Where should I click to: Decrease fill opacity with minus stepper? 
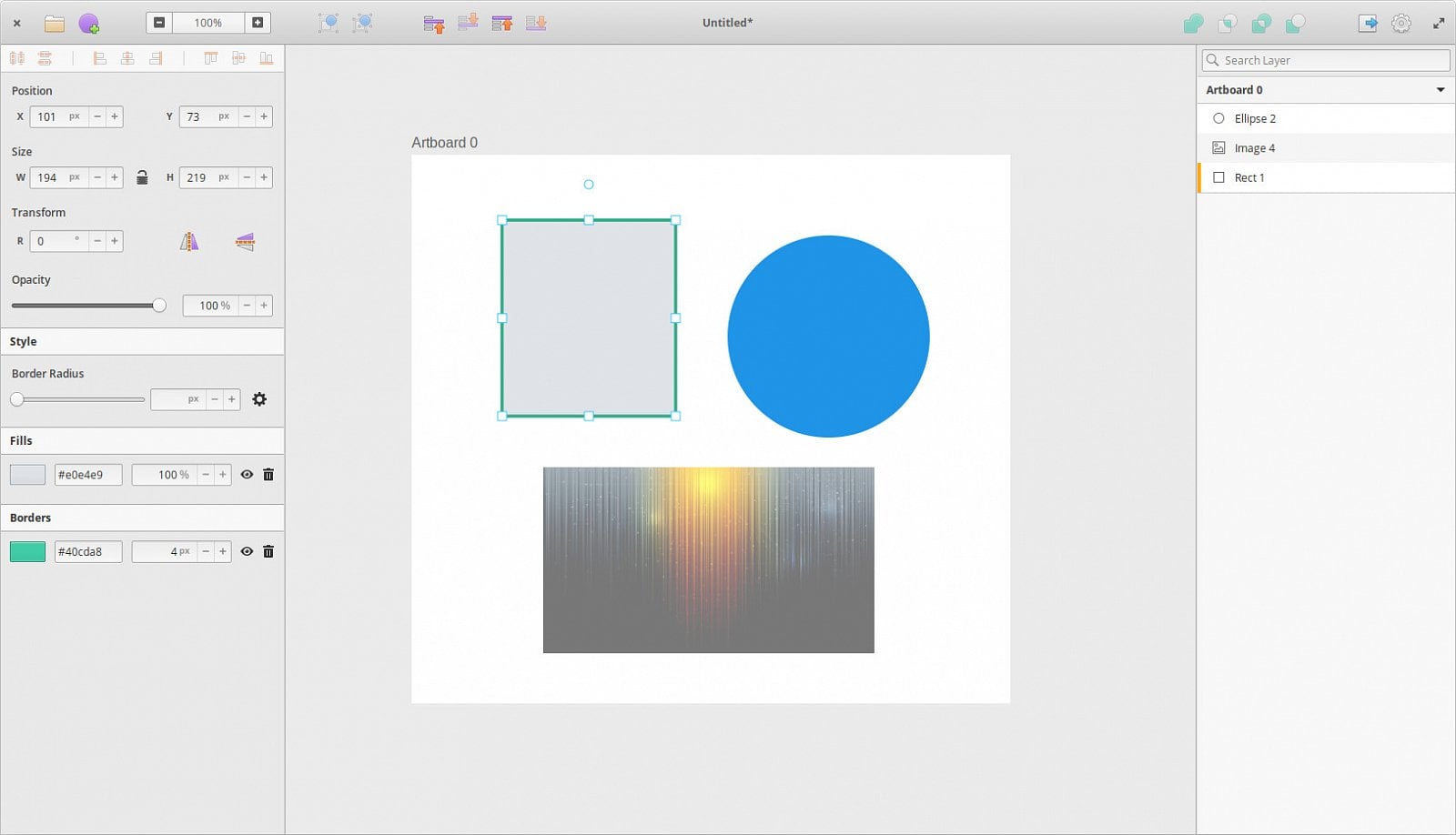point(206,475)
